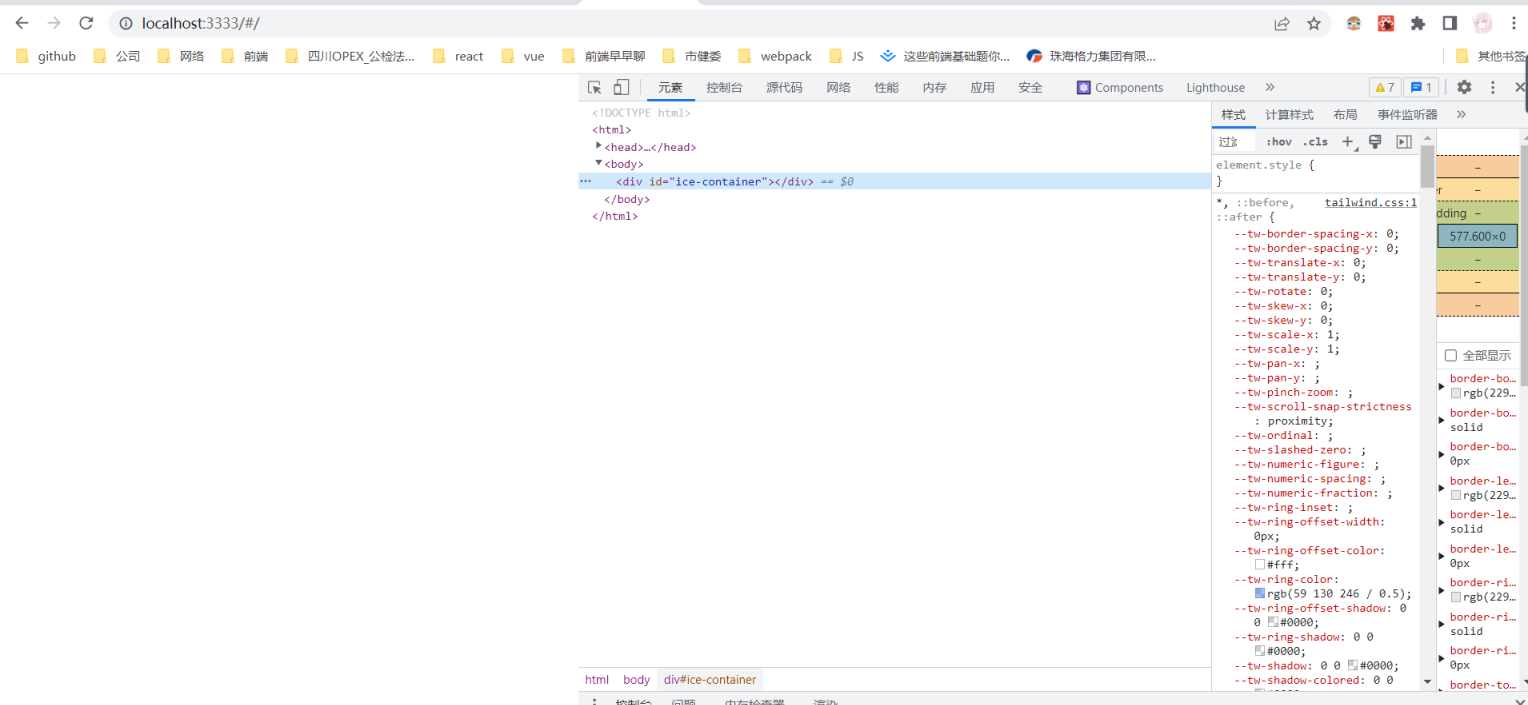
Task: Open the Chrome three-dot menu
Action: 1513,23
